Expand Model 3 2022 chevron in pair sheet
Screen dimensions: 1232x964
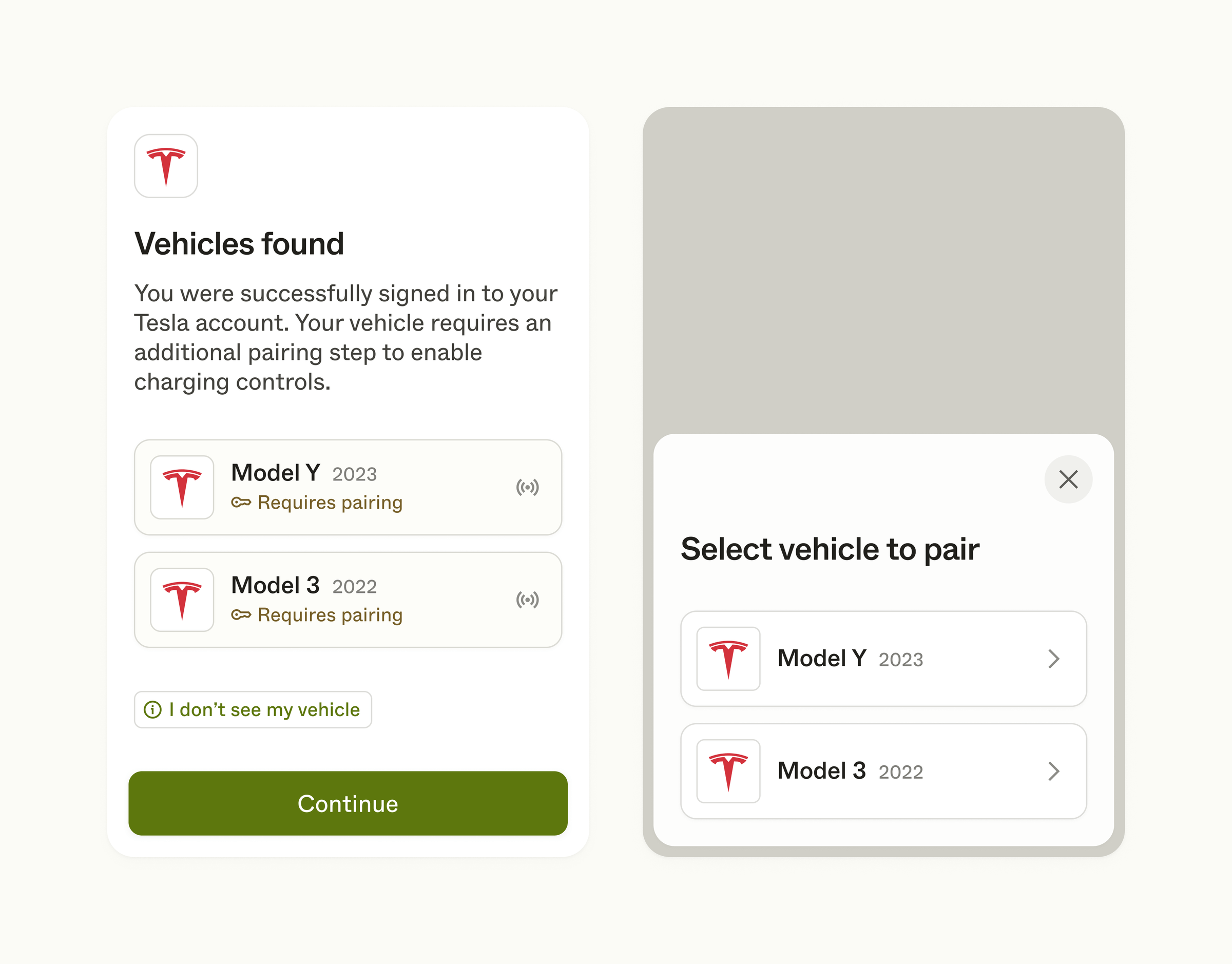(x=1053, y=771)
